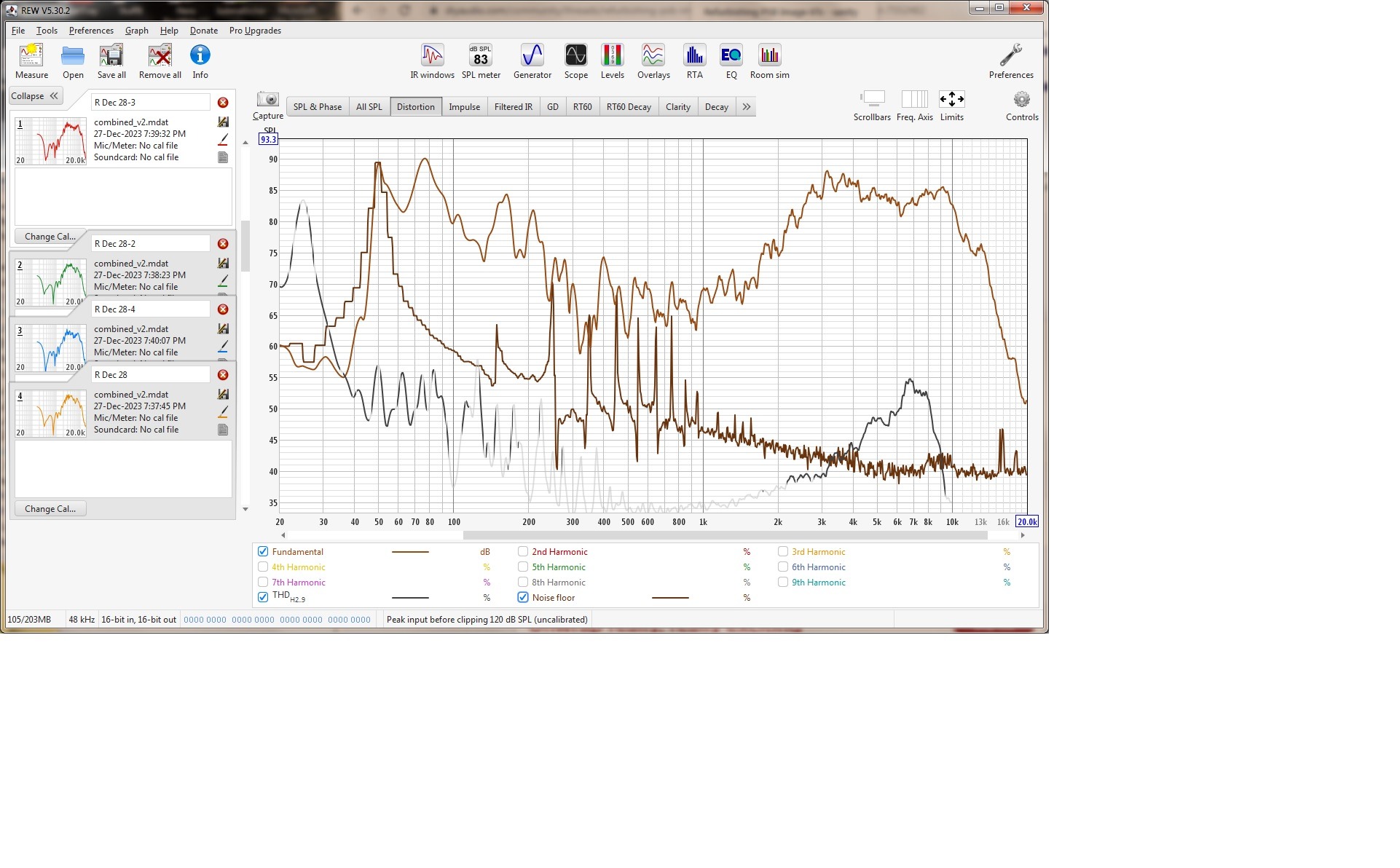The image size is (1400, 868).
Task: Open the Overlays window
Action: tap(653, 61)
